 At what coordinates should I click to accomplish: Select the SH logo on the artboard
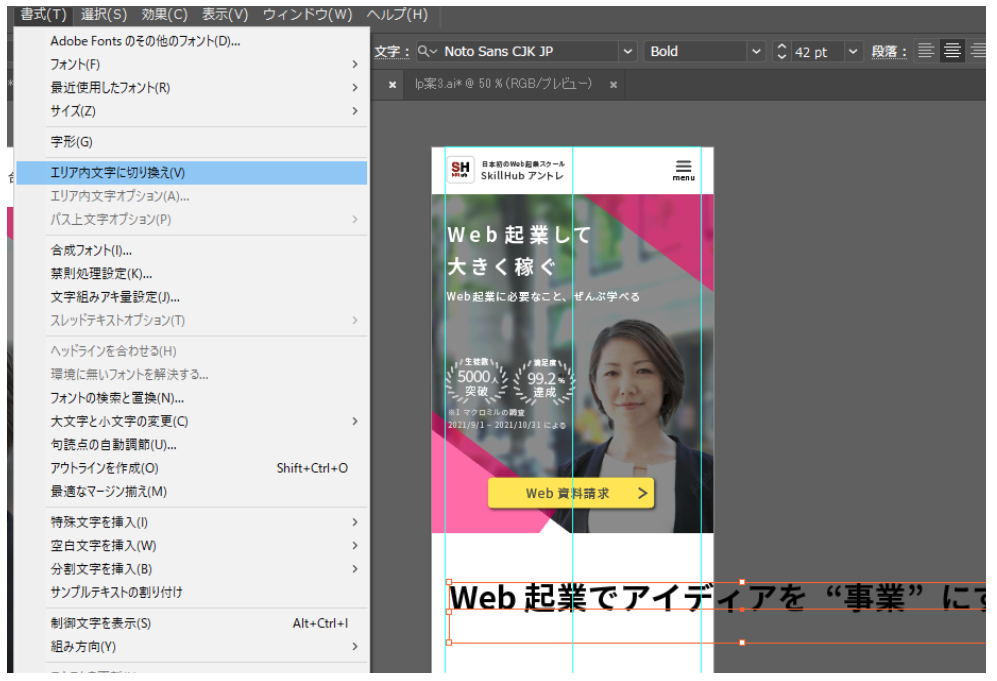click(460, 170)
